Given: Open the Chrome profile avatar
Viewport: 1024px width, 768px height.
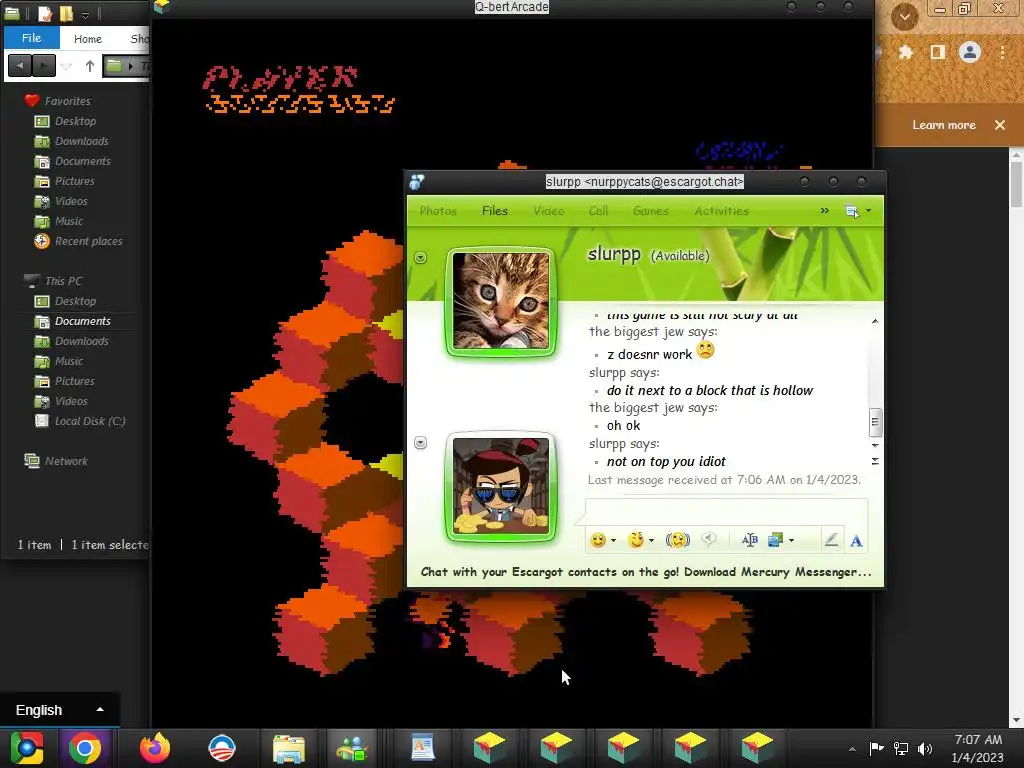Looking at the screenshot, I should coord(970,52).
